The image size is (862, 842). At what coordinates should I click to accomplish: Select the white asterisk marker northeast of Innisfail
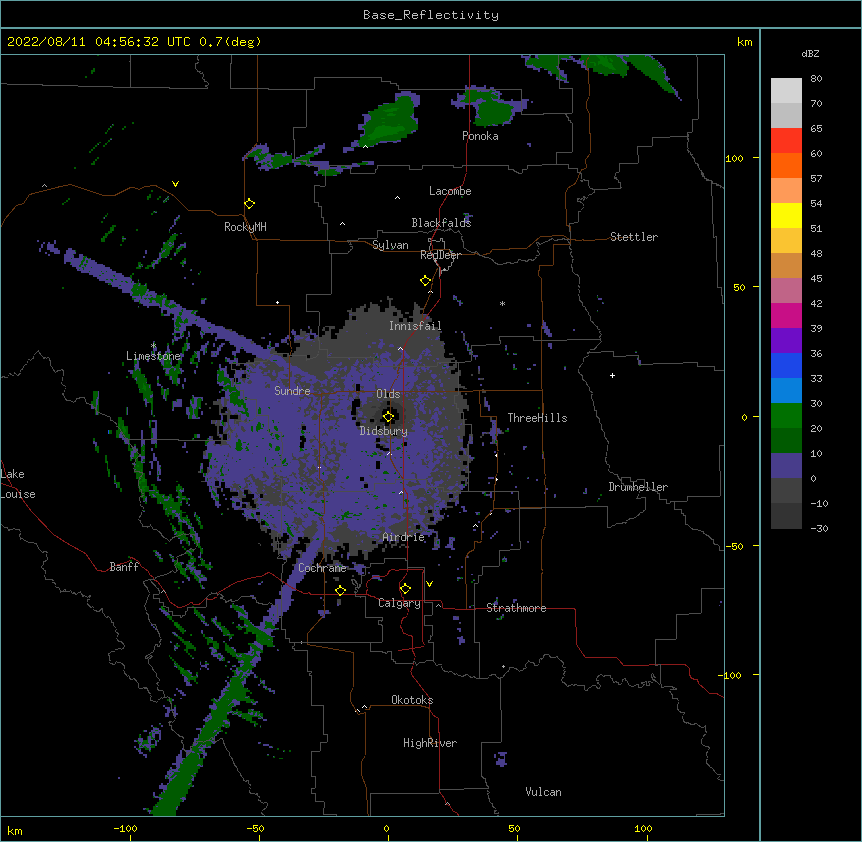tap(502, 303)
